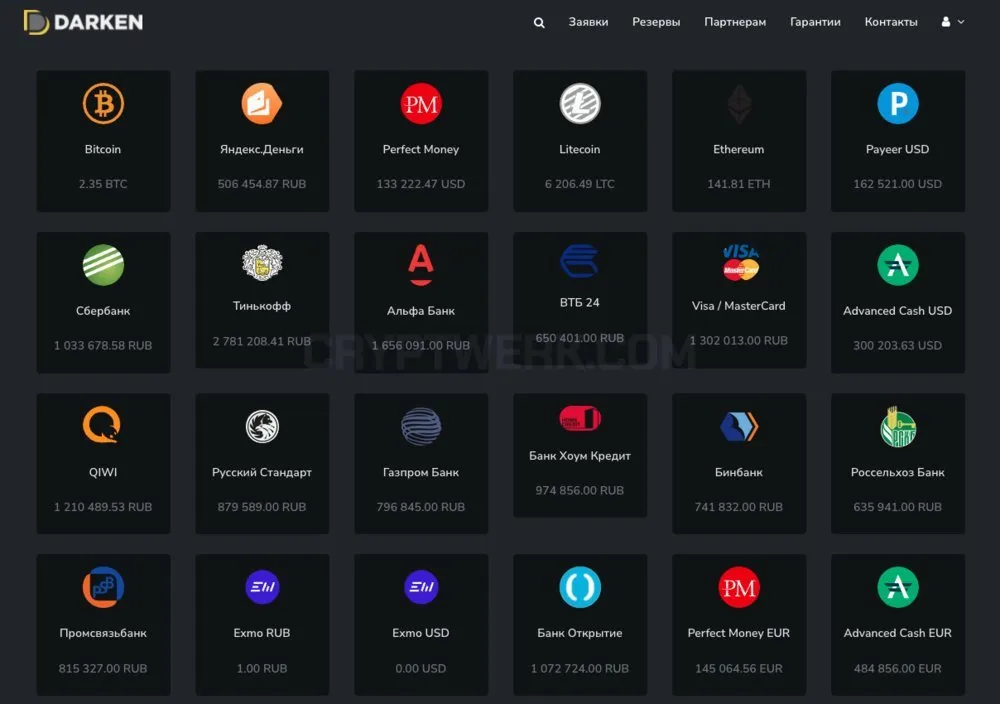This screenshot has width=1000, height=704.
Task: Select the Advanced Cash USD icon
Action: [x=897, y=265]
